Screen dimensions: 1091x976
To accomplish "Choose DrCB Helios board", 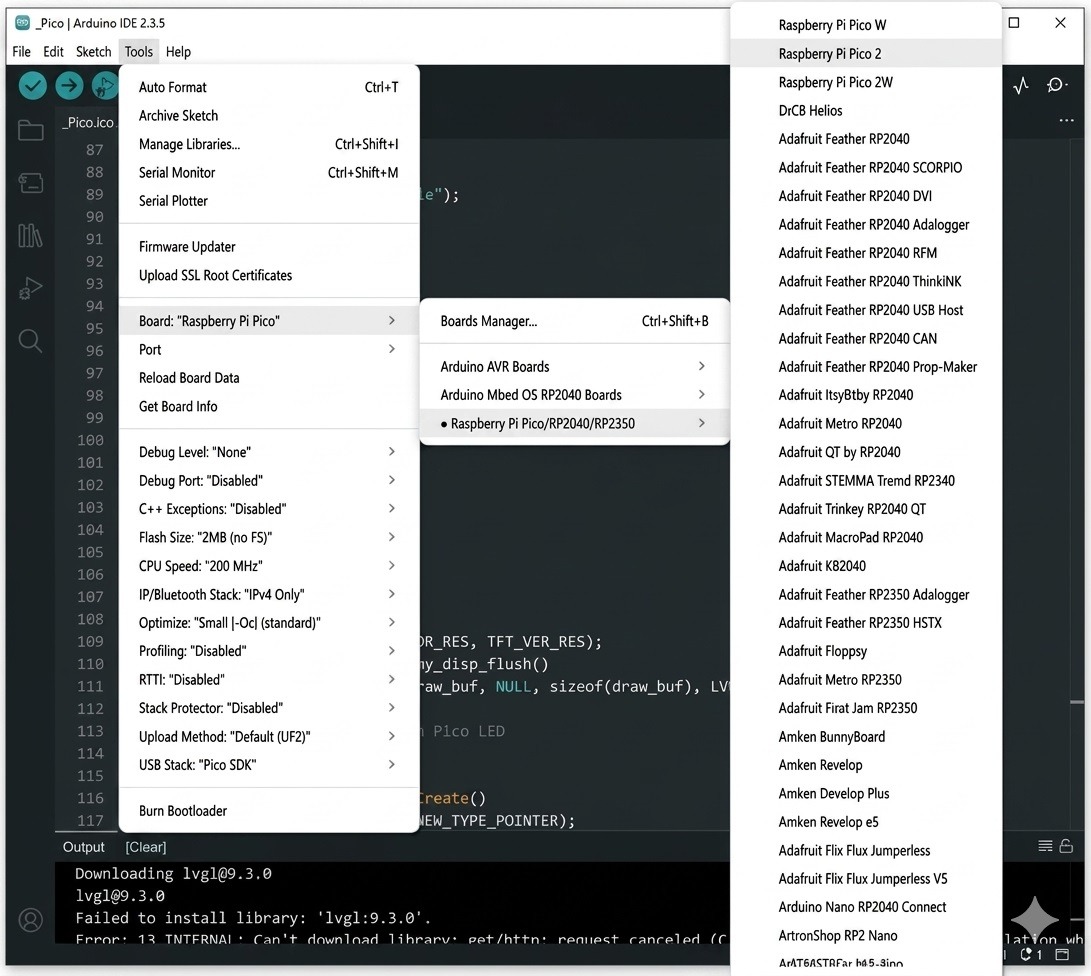I will click(x=866, y=111).
